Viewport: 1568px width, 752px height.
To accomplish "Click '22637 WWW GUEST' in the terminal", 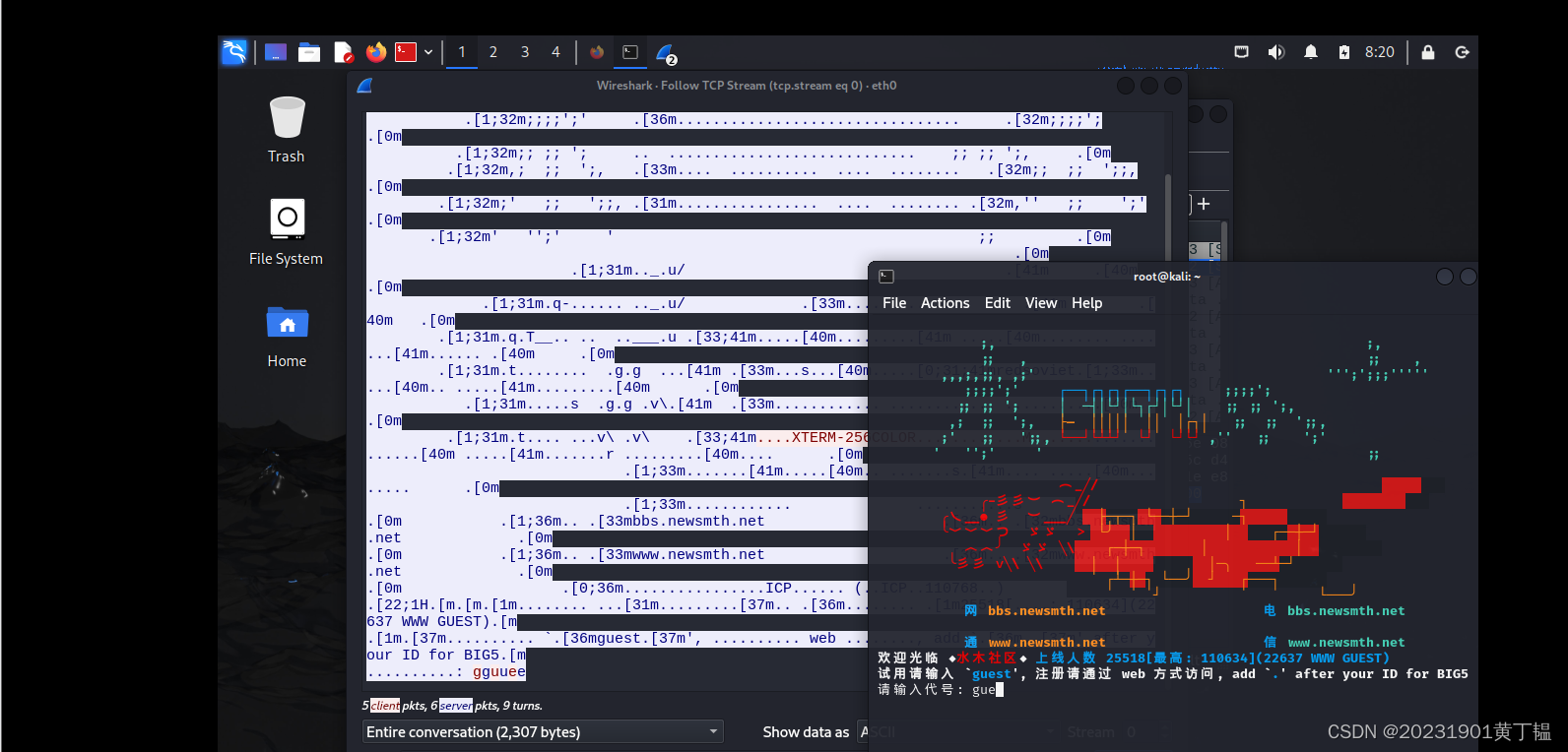I will [1323, 658].
